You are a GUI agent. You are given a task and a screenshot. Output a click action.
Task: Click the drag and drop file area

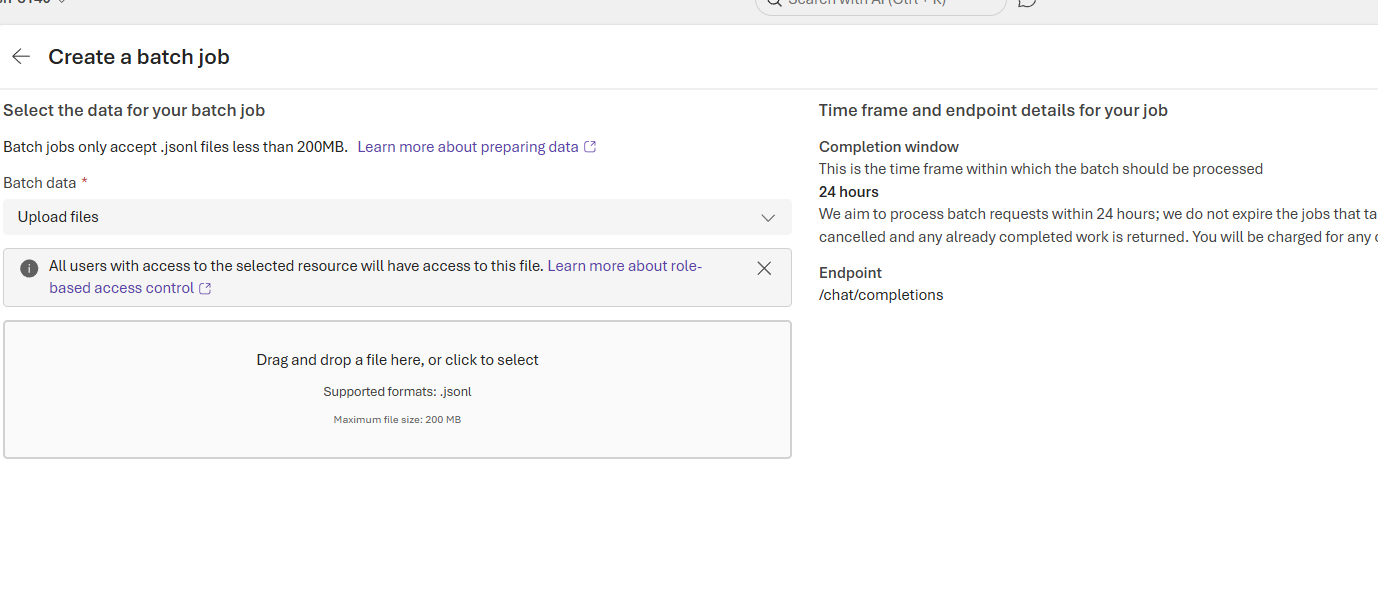pos(397,389)
